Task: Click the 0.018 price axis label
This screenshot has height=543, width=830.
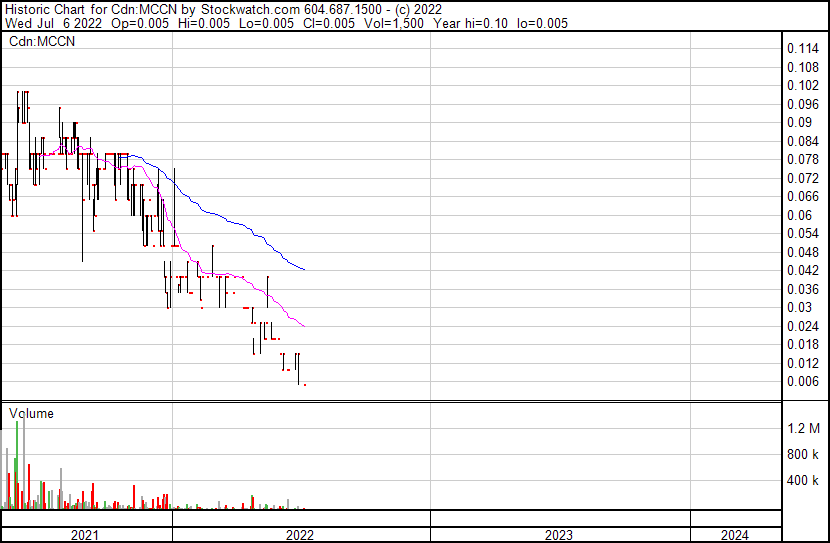Action: click(803, 345)
